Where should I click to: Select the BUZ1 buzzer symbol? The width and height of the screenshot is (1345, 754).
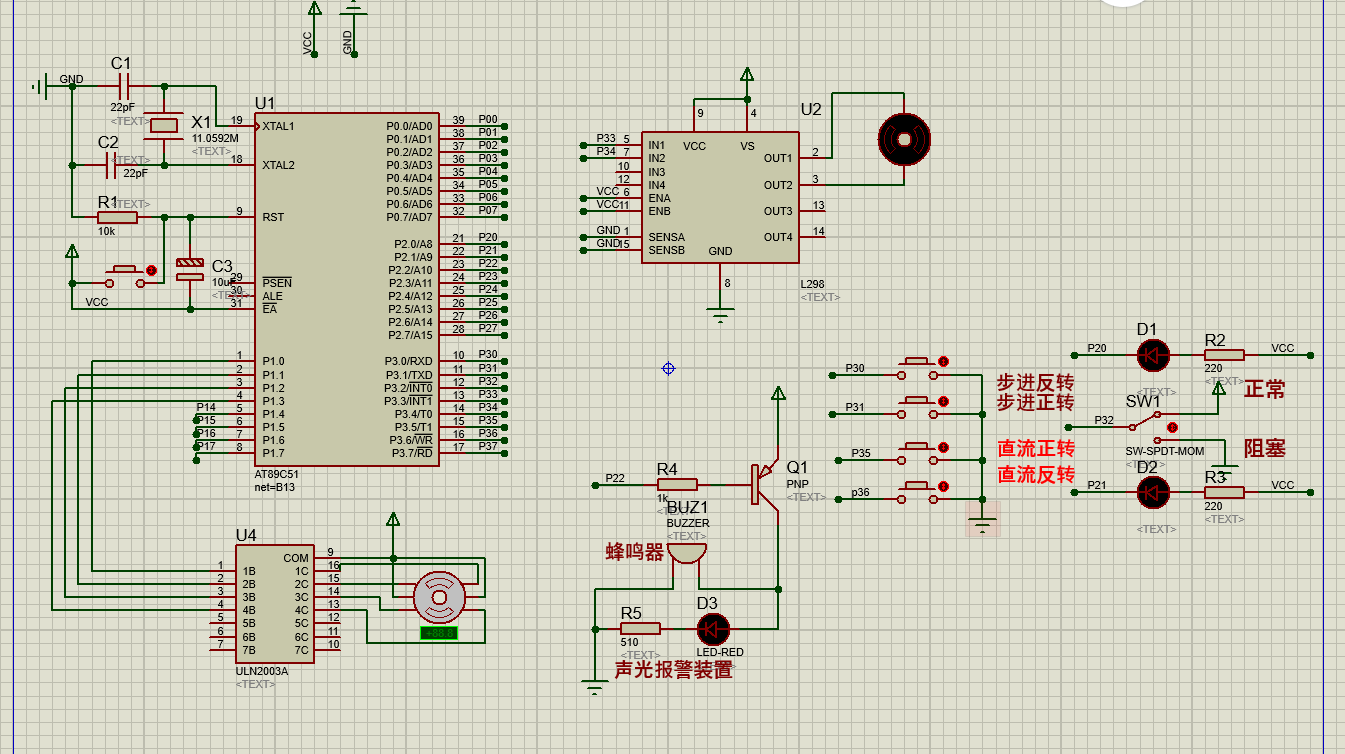click(687, 553)
